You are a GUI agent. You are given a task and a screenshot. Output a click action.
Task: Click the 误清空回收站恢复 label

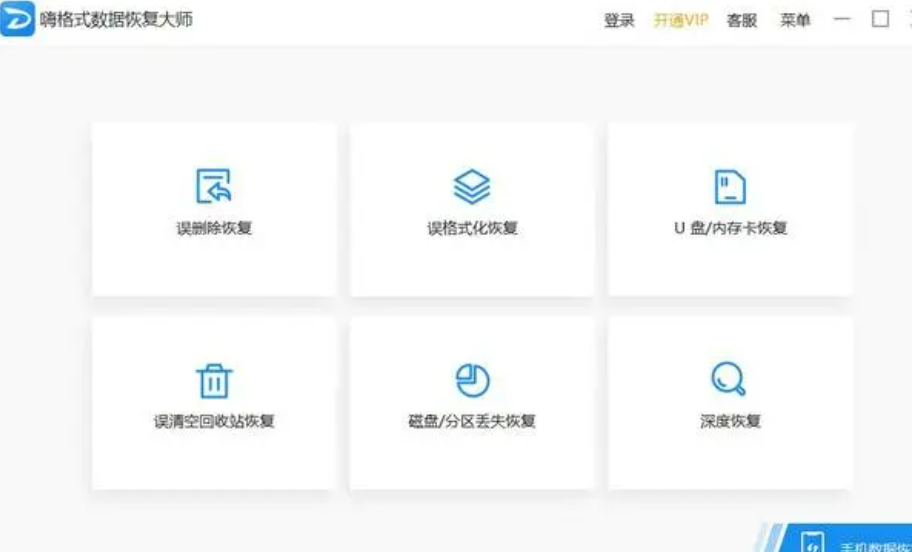pos(214,421)
